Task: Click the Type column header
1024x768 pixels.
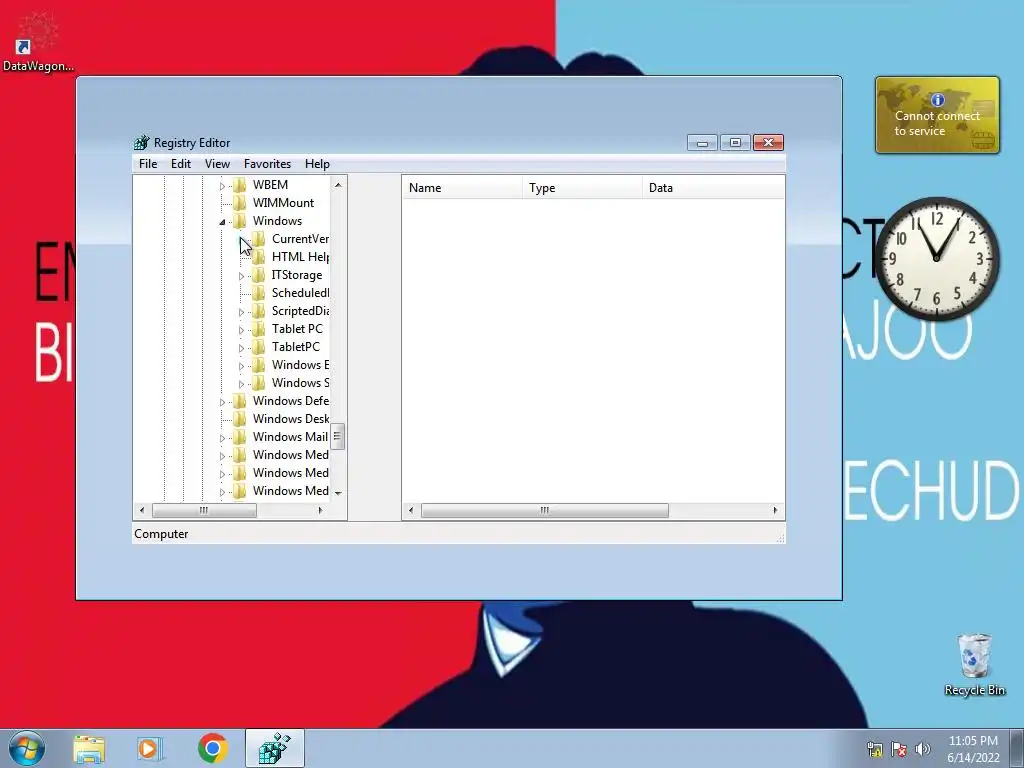Action: (582, 188)
